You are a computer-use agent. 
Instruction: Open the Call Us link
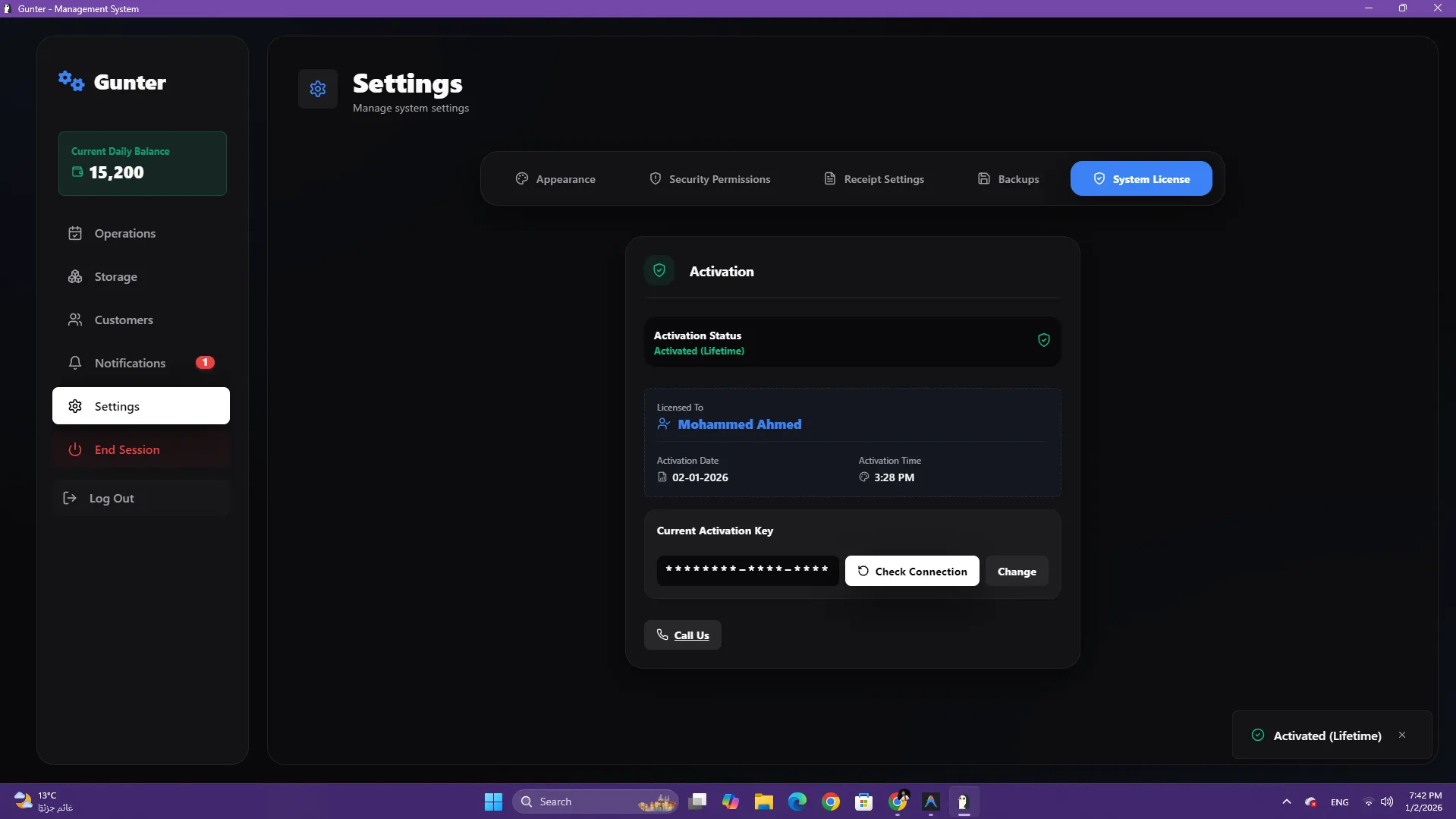coord(683,635)
